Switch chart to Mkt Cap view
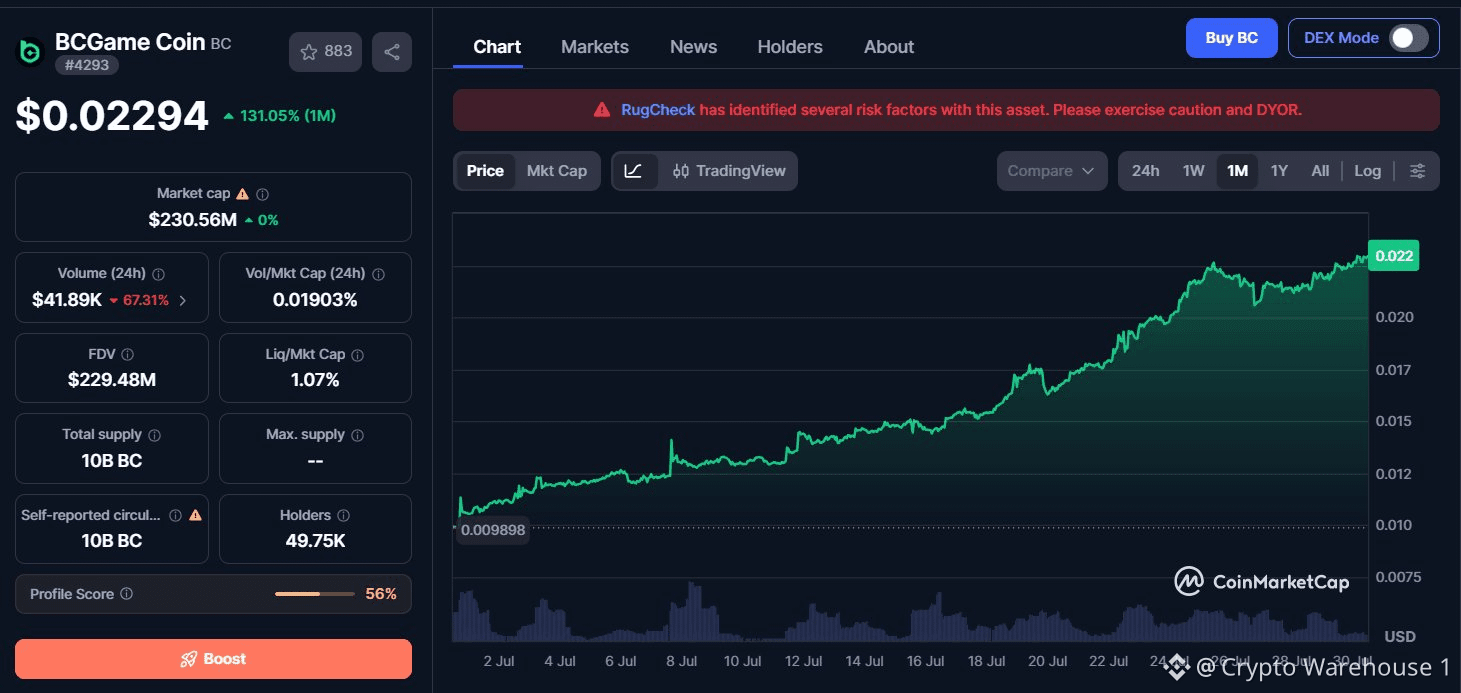This screenshot has height=693, width=1461. 557,171
